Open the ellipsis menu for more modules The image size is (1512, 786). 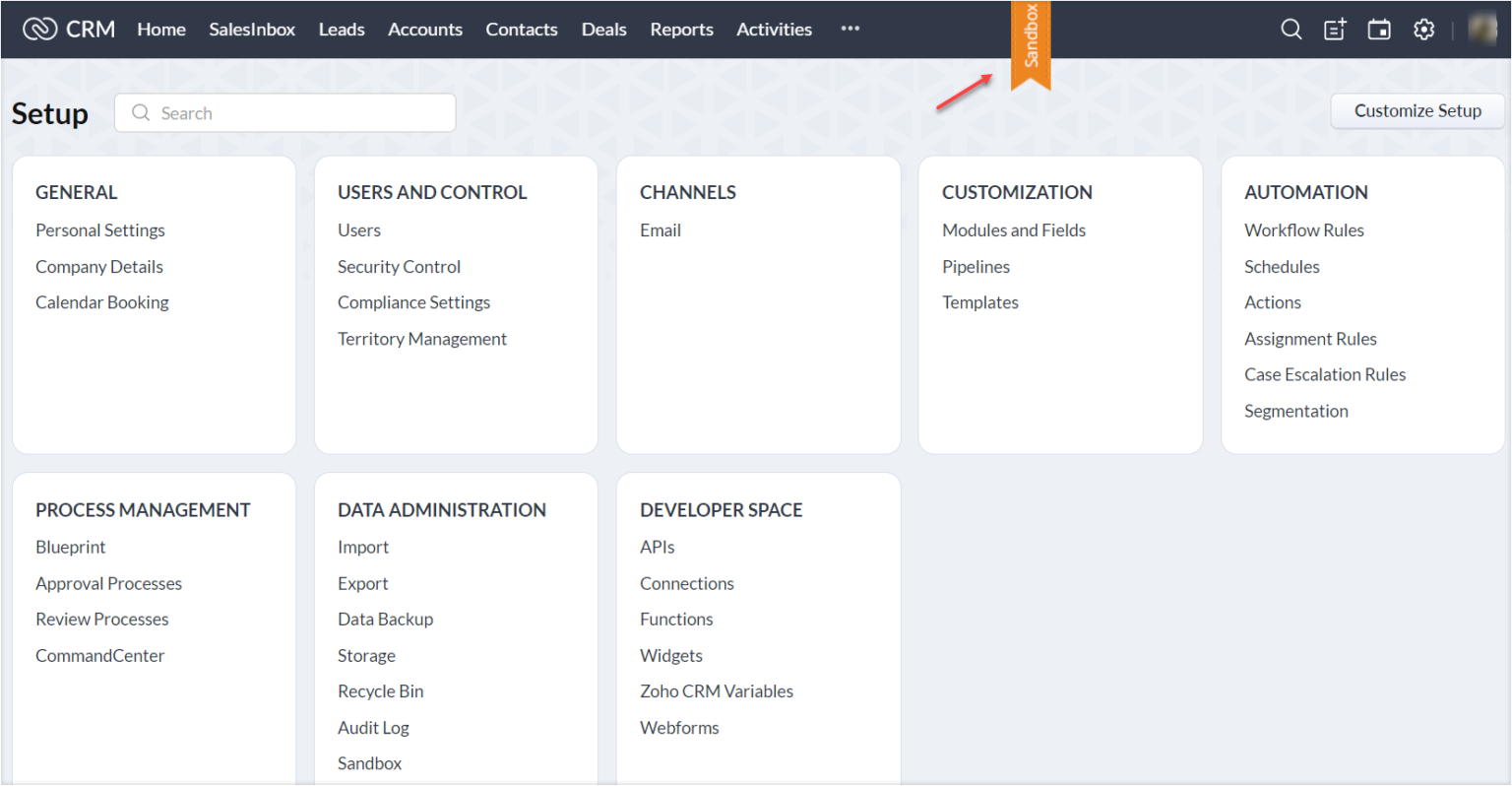(850, 30)
